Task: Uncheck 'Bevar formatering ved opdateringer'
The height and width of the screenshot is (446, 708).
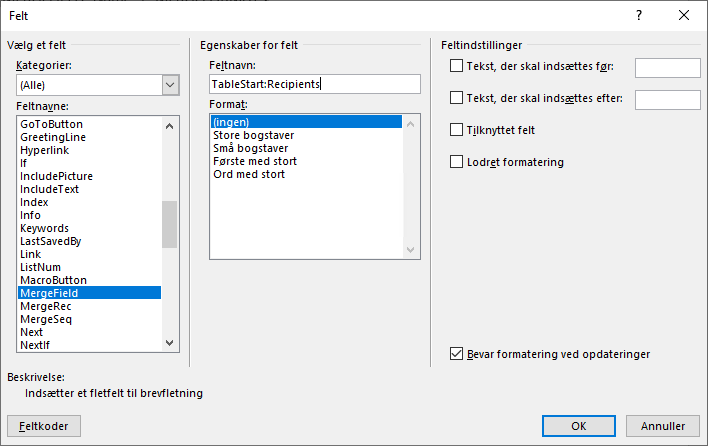Action: [x=456, y=353]
